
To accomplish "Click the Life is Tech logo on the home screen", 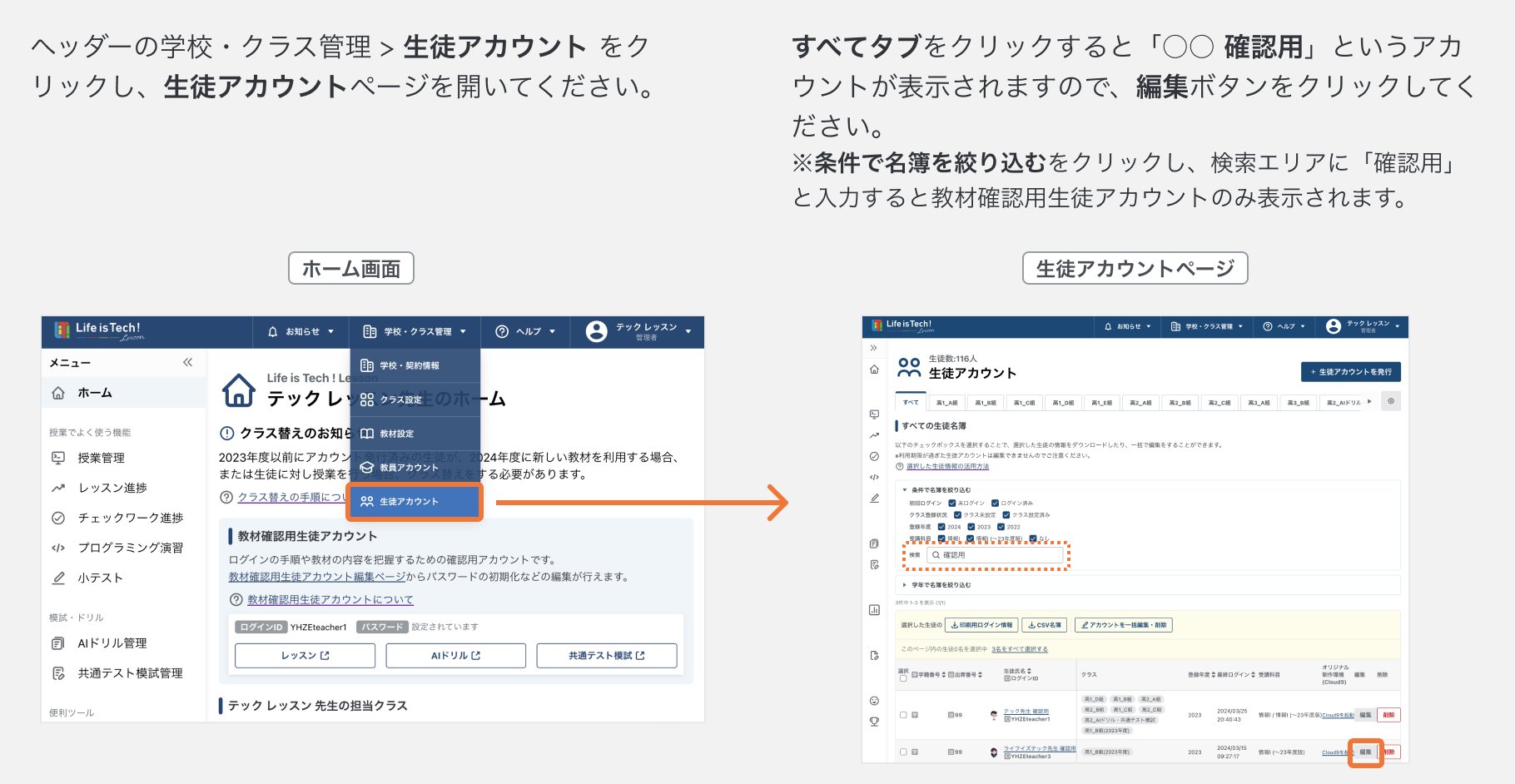I will (x=99, y=330).
